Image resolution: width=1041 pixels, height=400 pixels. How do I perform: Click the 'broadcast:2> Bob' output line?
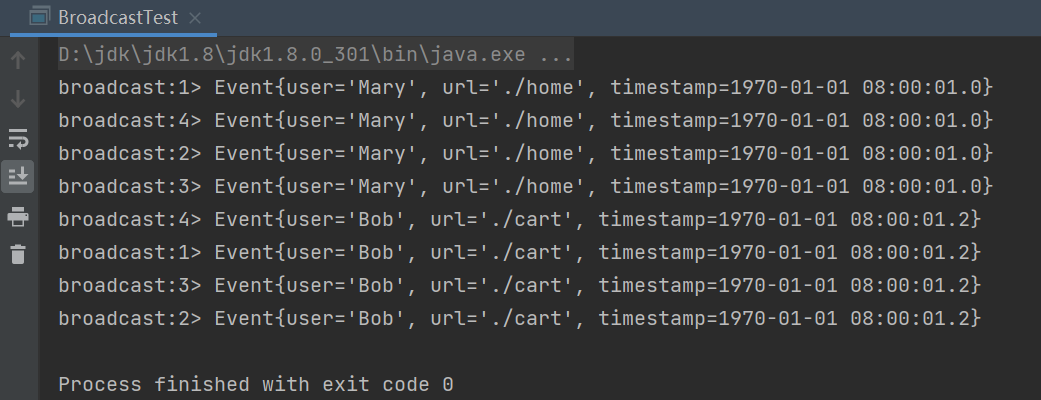click(x=520, y=318)
